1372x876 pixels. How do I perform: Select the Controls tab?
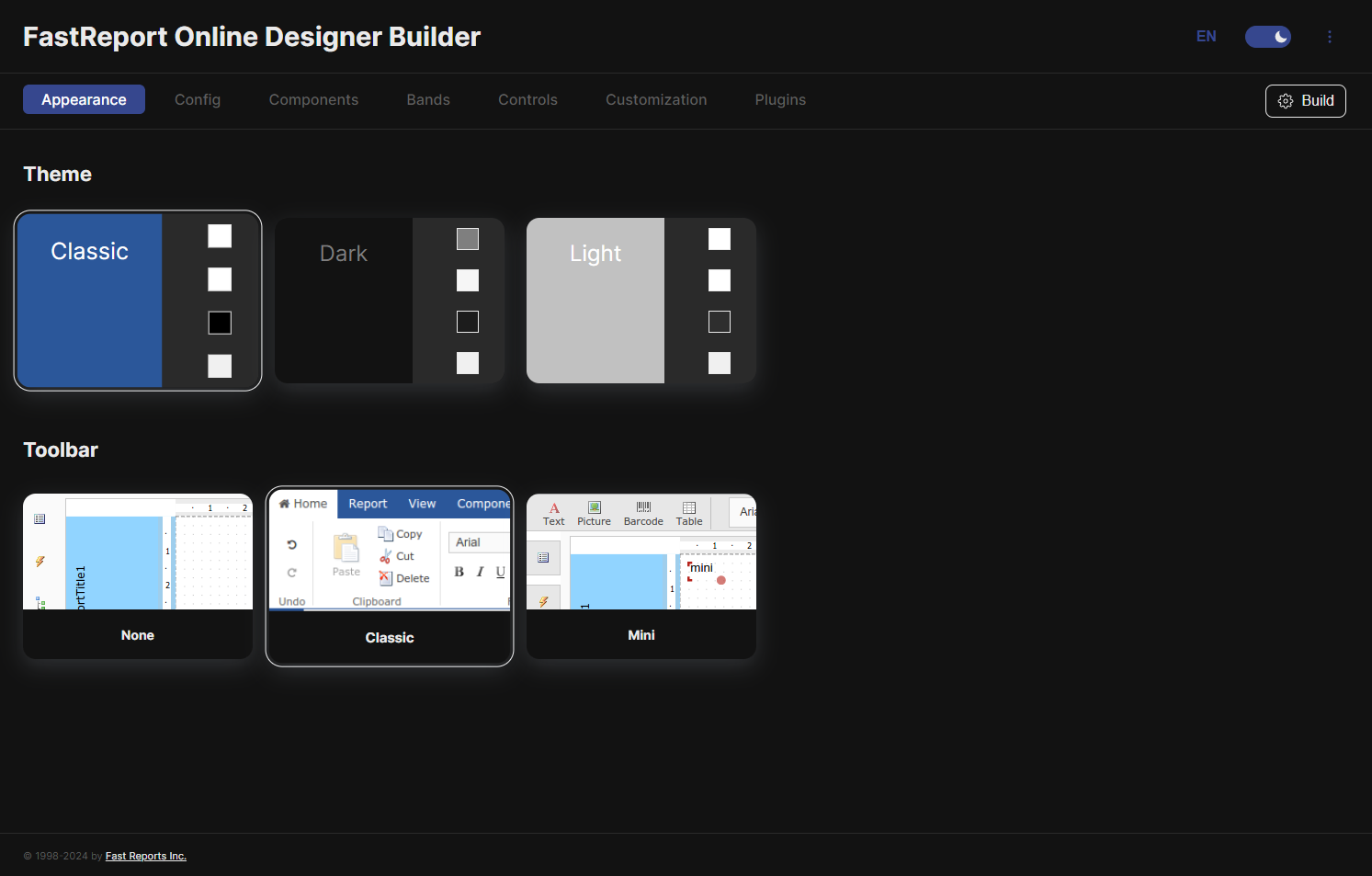[527, 99]
